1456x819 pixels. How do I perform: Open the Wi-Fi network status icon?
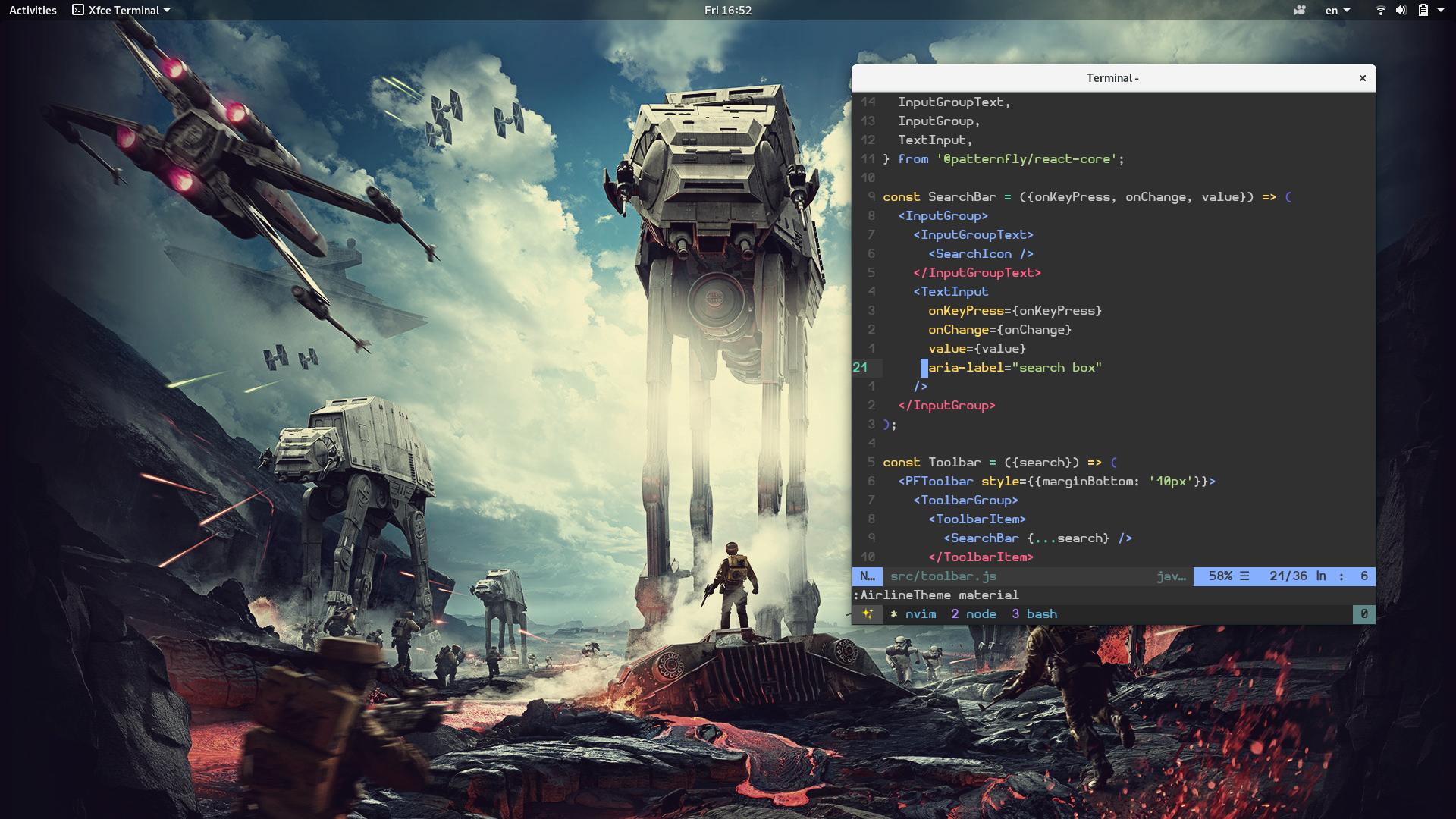pyautogui.click(x=1380, y=10)
